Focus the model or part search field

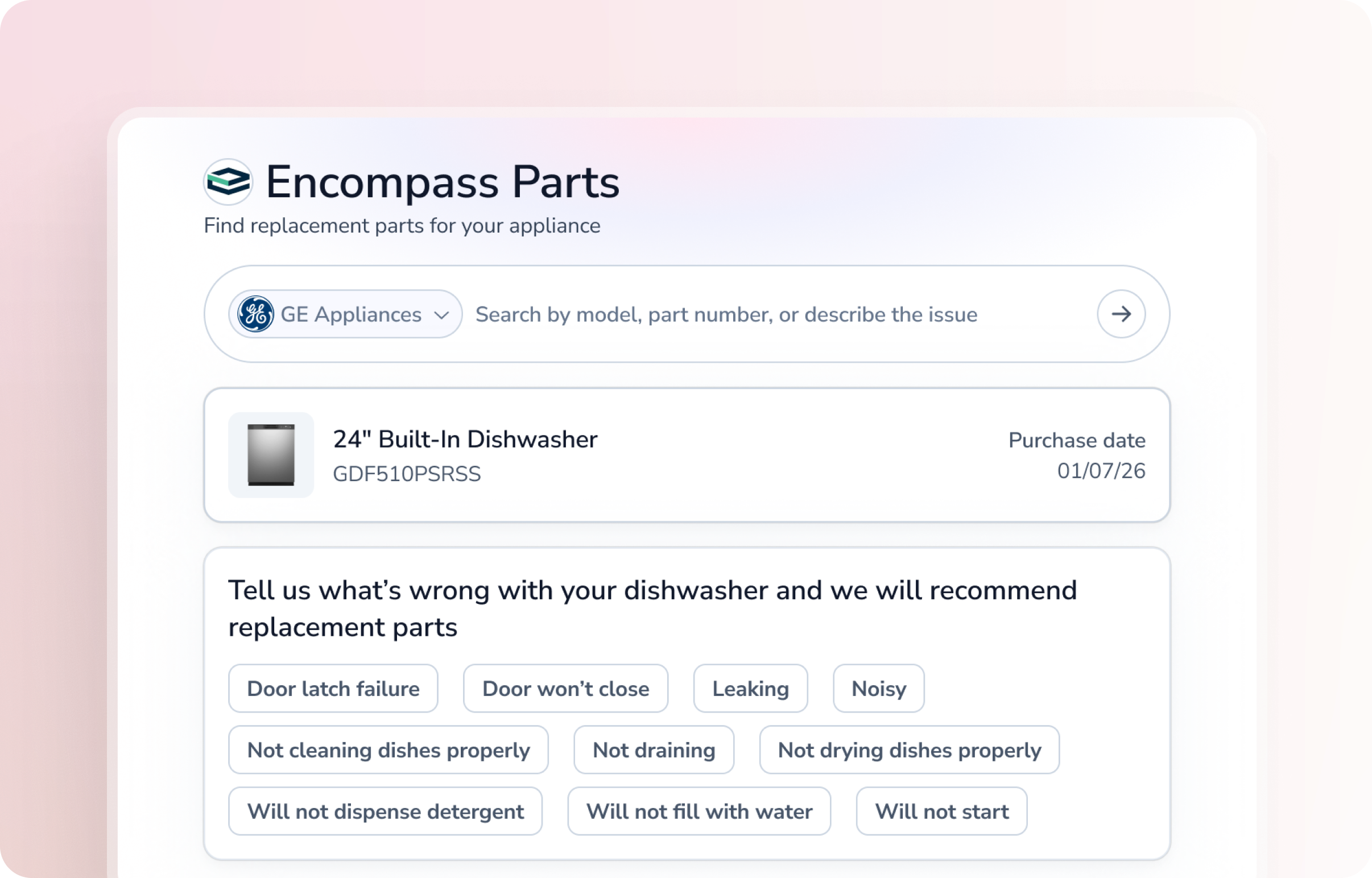click(780, 314)
